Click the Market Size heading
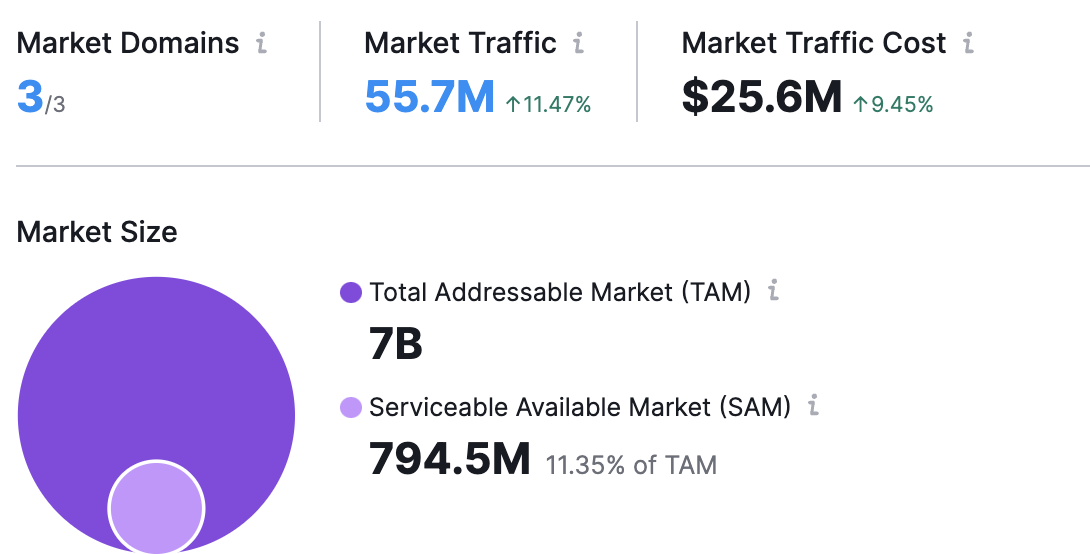This screenshot has width=1090, height=554. (97, 232)
